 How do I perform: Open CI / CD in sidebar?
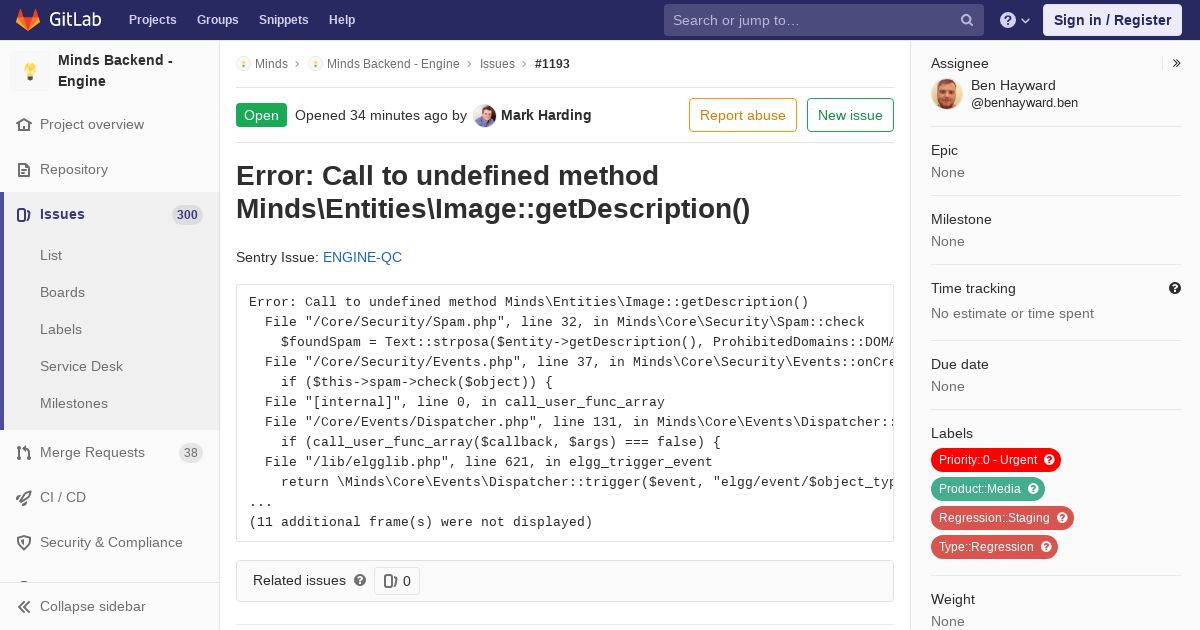click(x=63, y=498)
